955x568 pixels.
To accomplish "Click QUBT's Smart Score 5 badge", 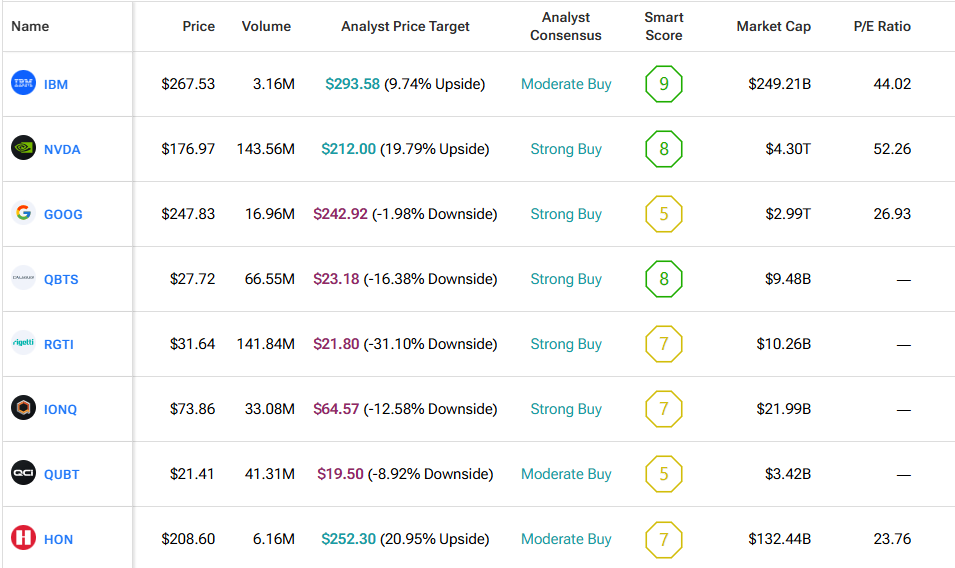I will (664, 474).
